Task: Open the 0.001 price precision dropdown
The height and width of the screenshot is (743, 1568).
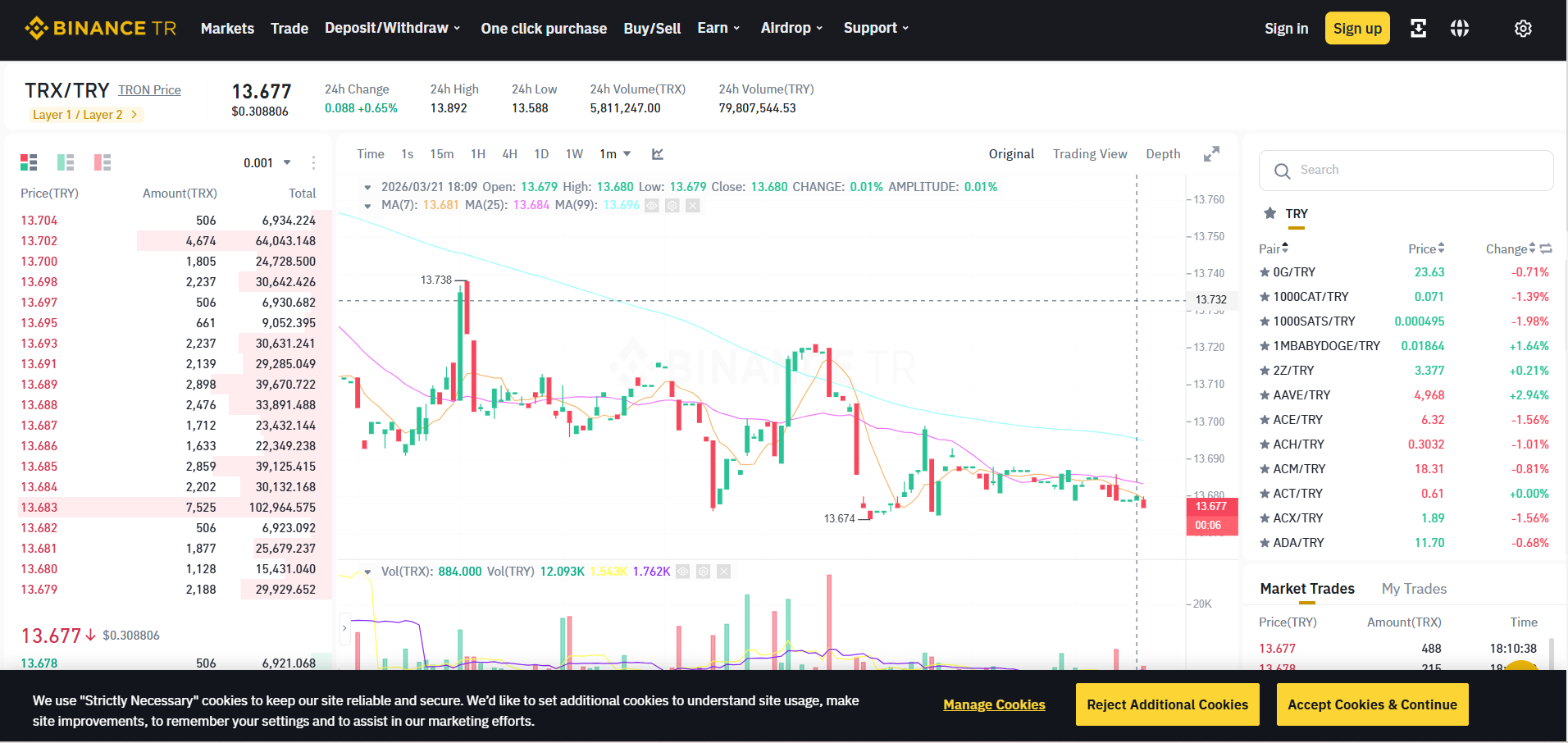Action: tap(267, 162)
